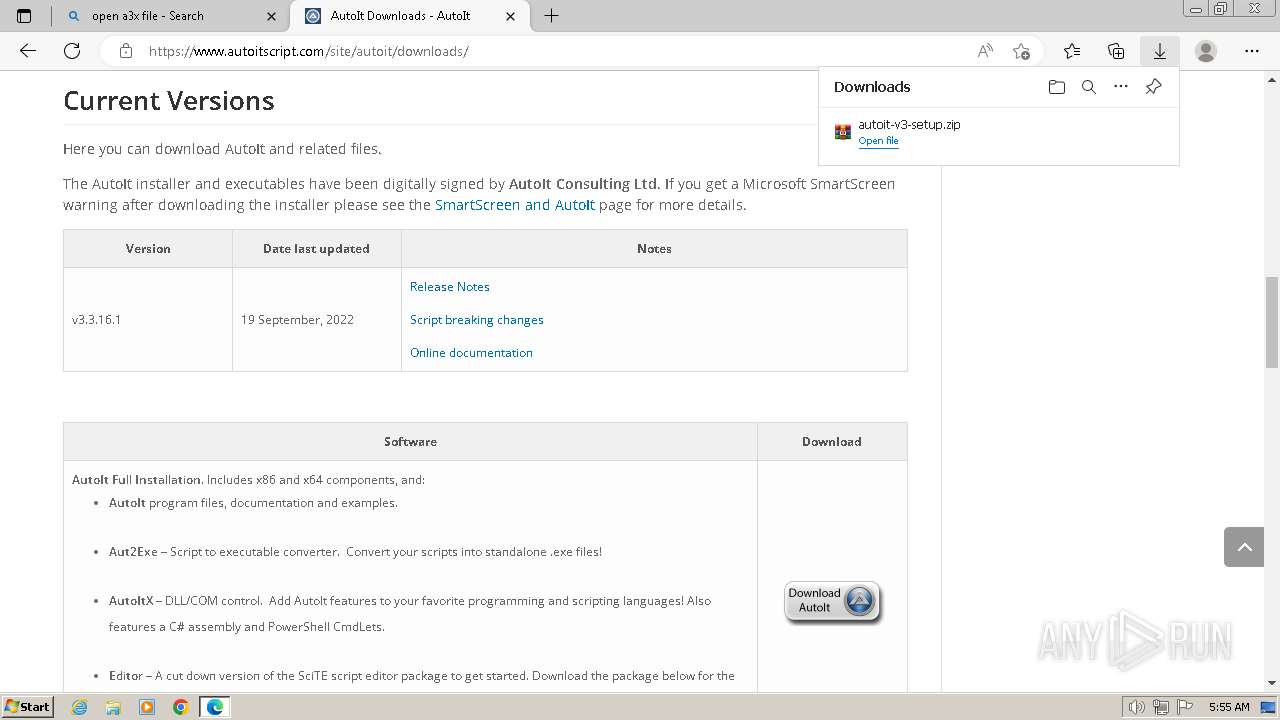The width and height of the screenshot is (1280, 720).
Task: Enable Read aloud for this page
Action: [985, 51]
